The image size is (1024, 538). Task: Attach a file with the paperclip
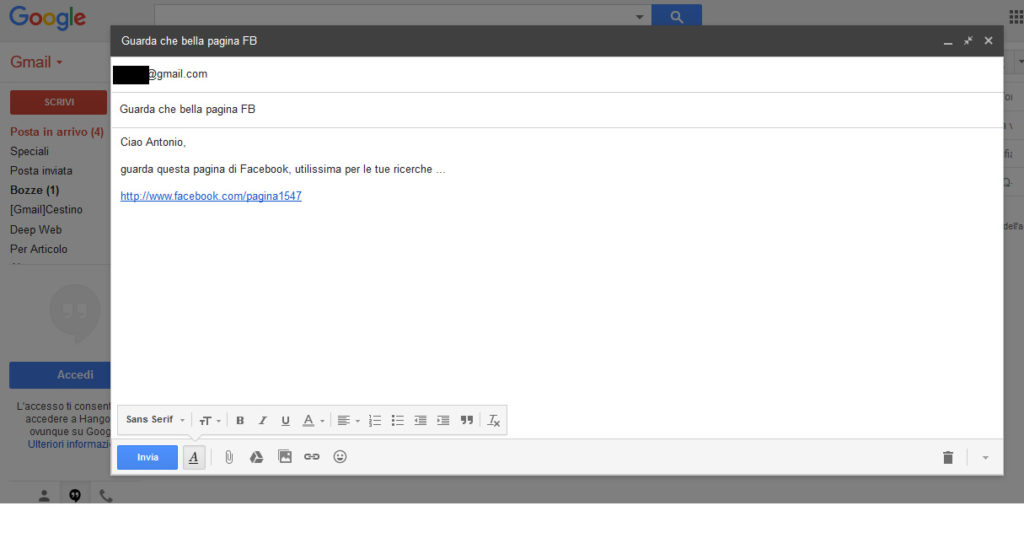coord(229,457)
